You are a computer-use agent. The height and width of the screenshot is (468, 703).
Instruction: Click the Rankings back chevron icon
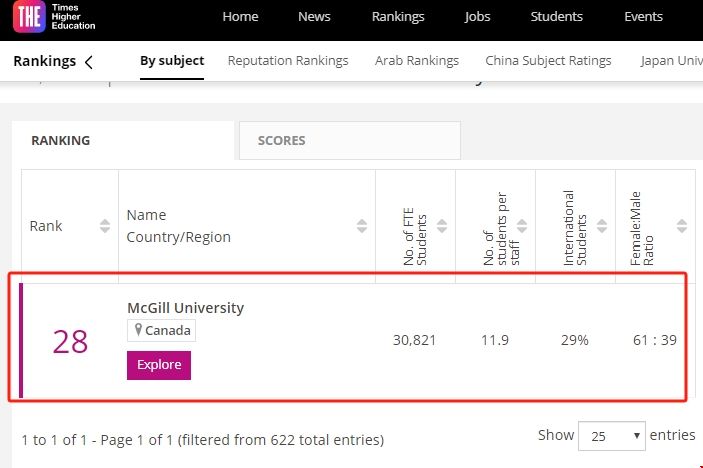(x=89, y=62)
